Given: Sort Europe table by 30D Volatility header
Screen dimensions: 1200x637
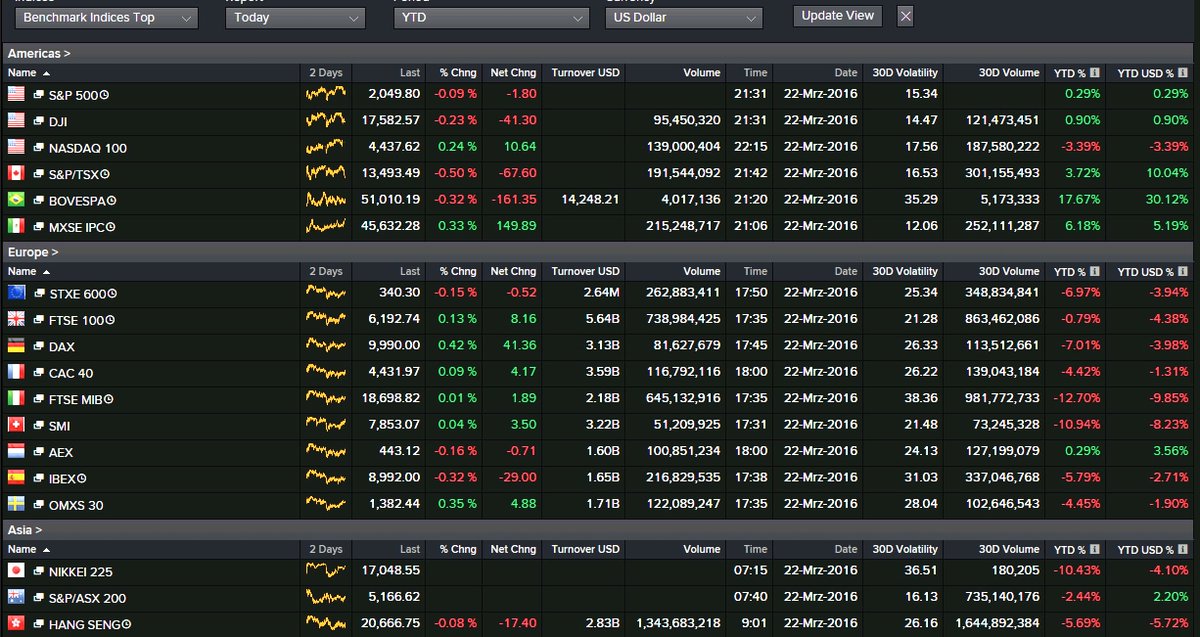Looking at the screenshot, I should [904, 272].
